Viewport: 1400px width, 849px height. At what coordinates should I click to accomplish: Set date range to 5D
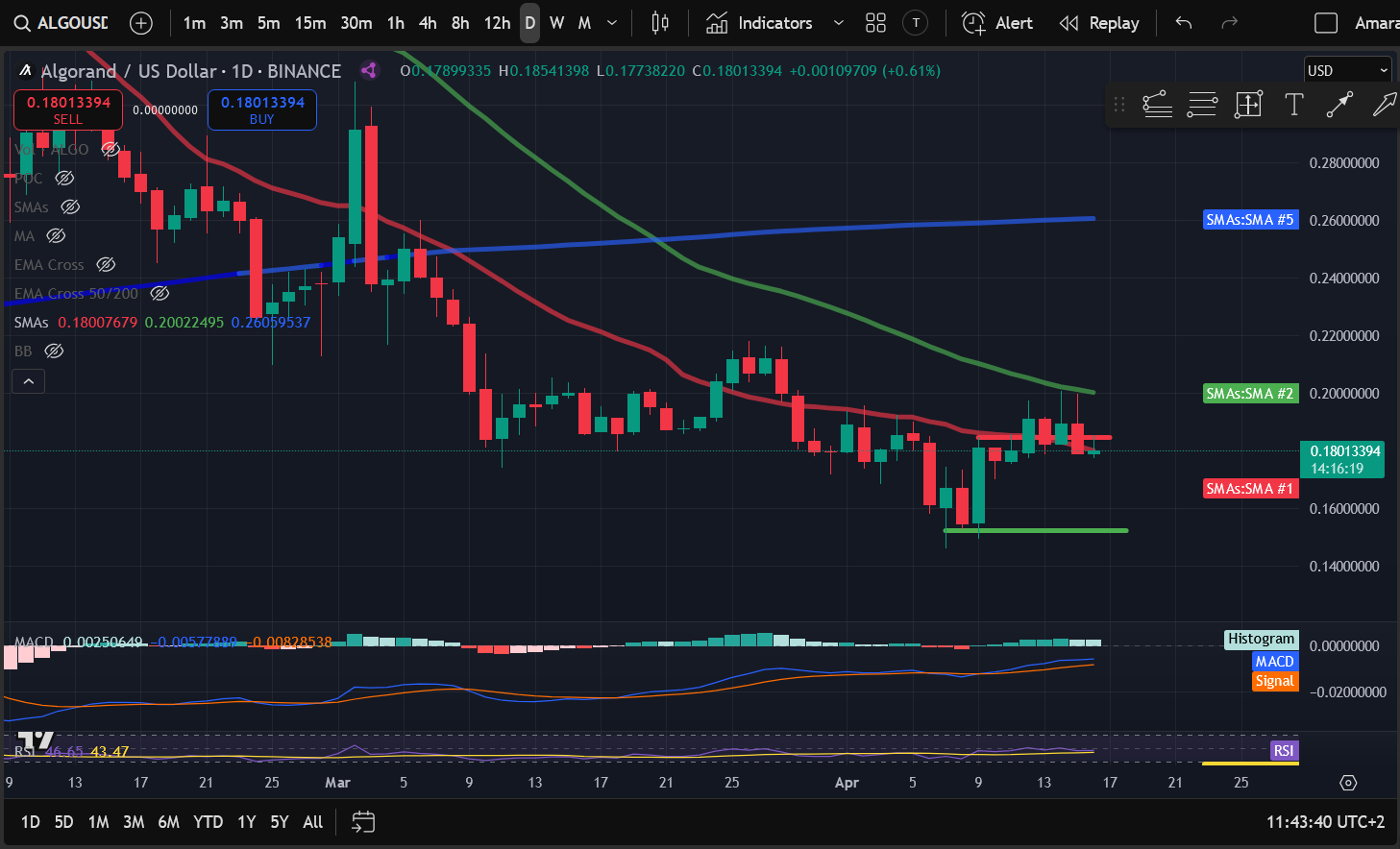coord(63,822)
